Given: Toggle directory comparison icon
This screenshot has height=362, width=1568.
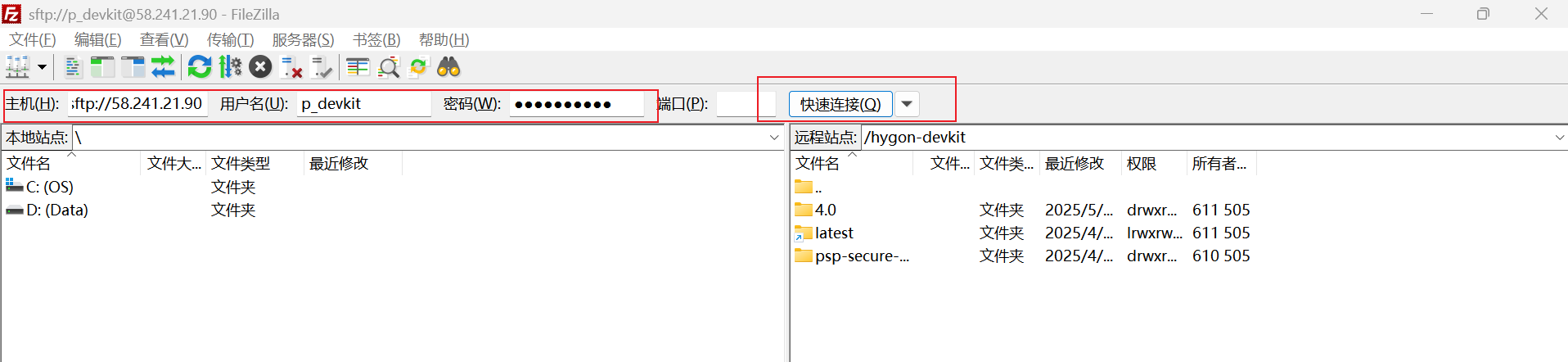Looking at the screenshot, I should 389,67.
